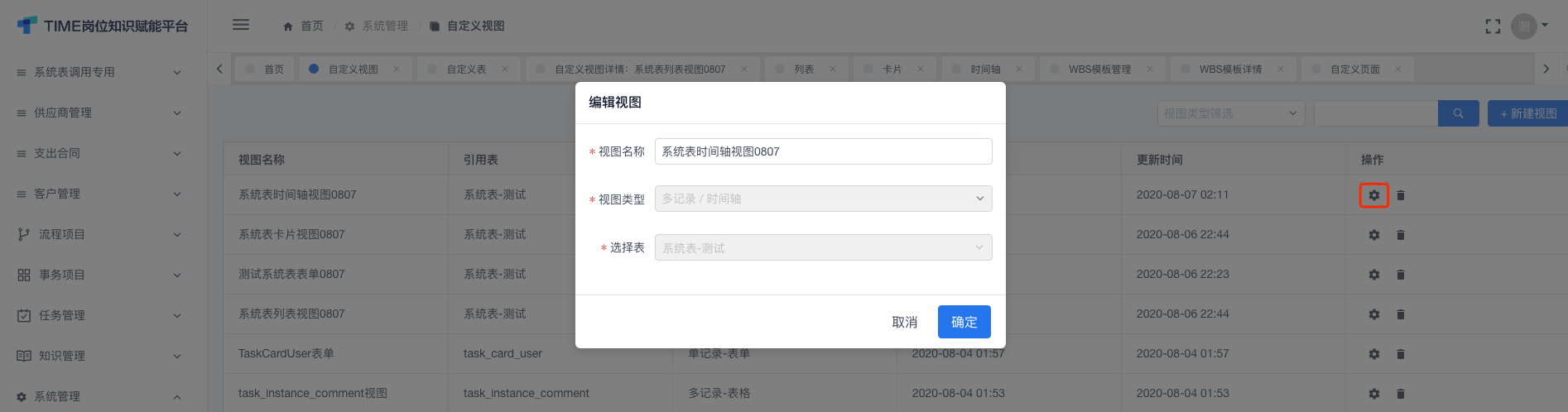Go to 首页 via breadcrumb link

pos(312,26)
